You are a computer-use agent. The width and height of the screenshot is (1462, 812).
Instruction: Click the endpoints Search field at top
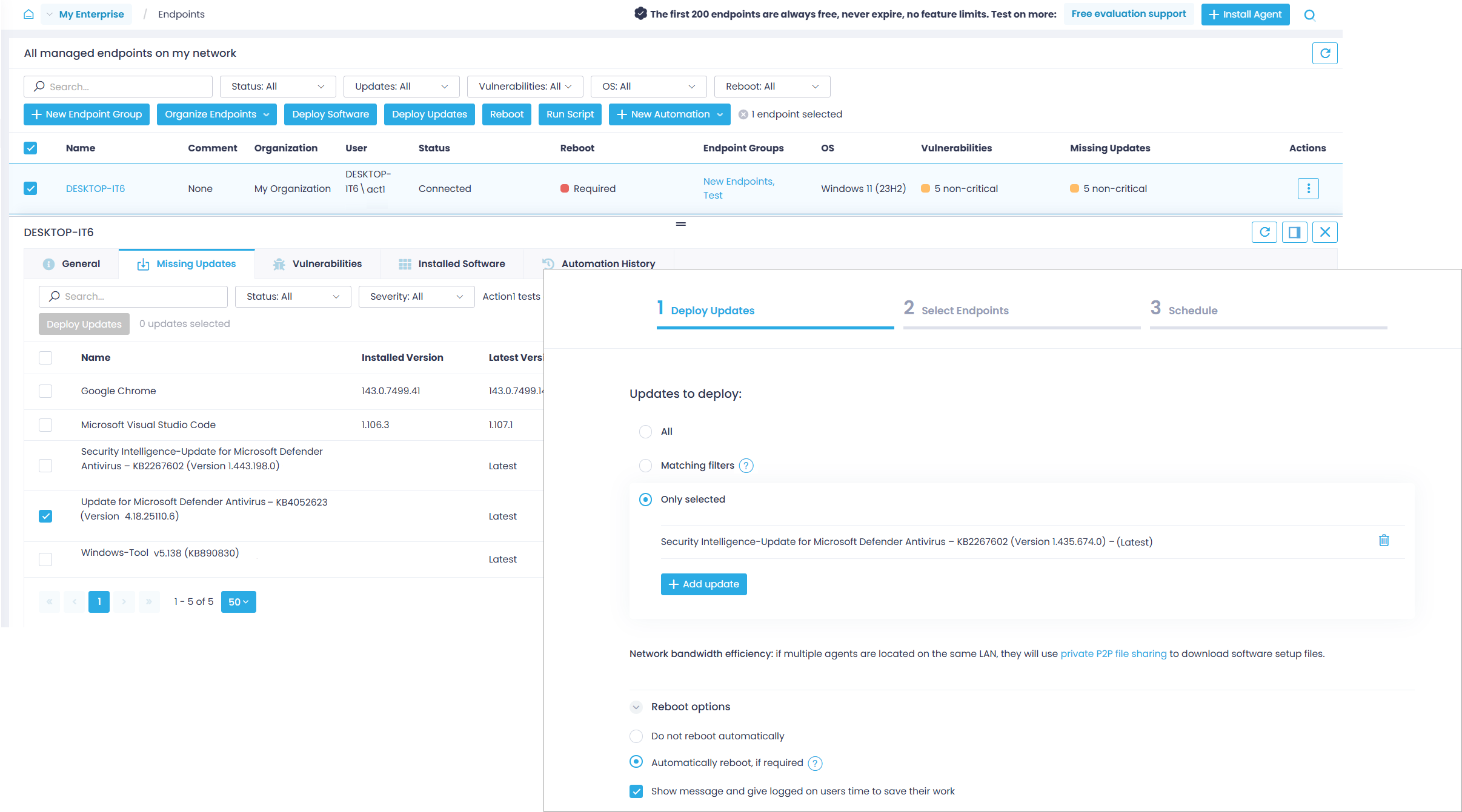118,87
